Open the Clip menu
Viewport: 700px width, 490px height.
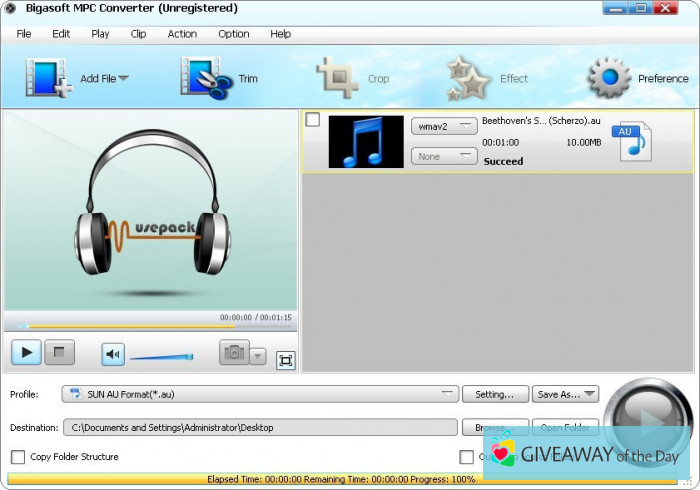[138, 33]
